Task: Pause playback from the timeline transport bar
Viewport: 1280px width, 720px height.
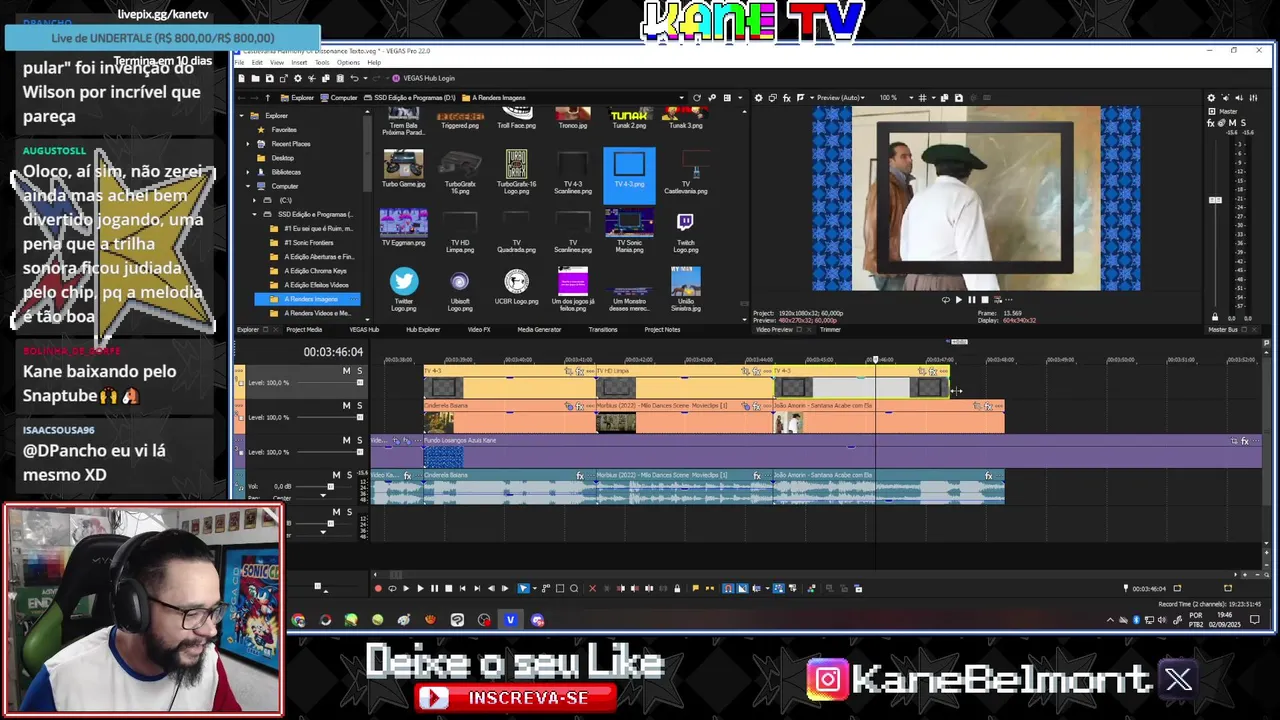Action: 434,588
